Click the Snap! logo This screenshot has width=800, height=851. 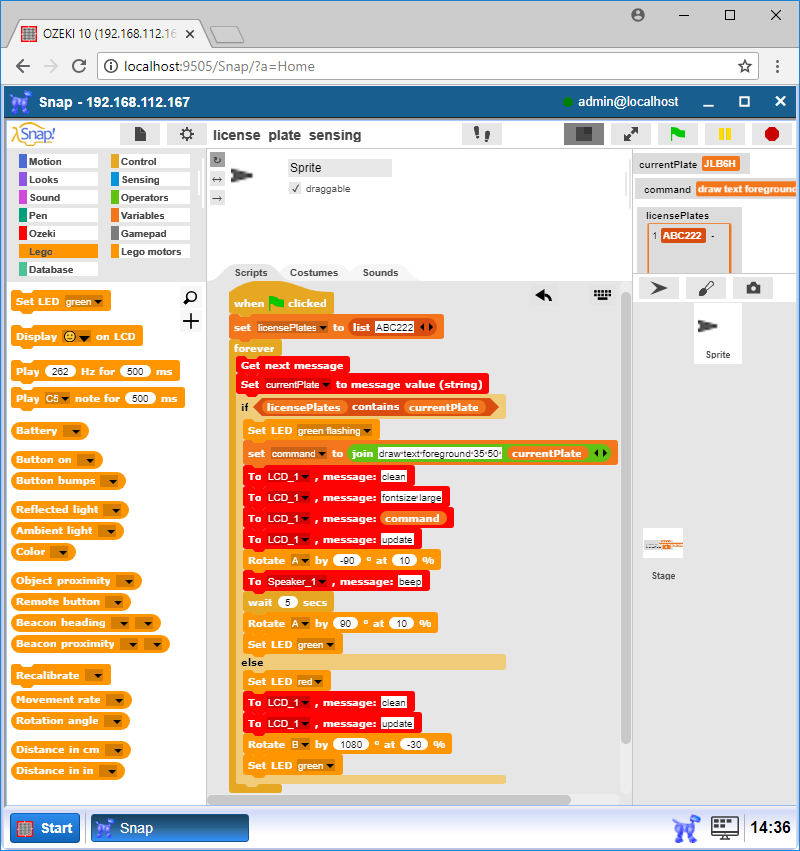[34, 134]
